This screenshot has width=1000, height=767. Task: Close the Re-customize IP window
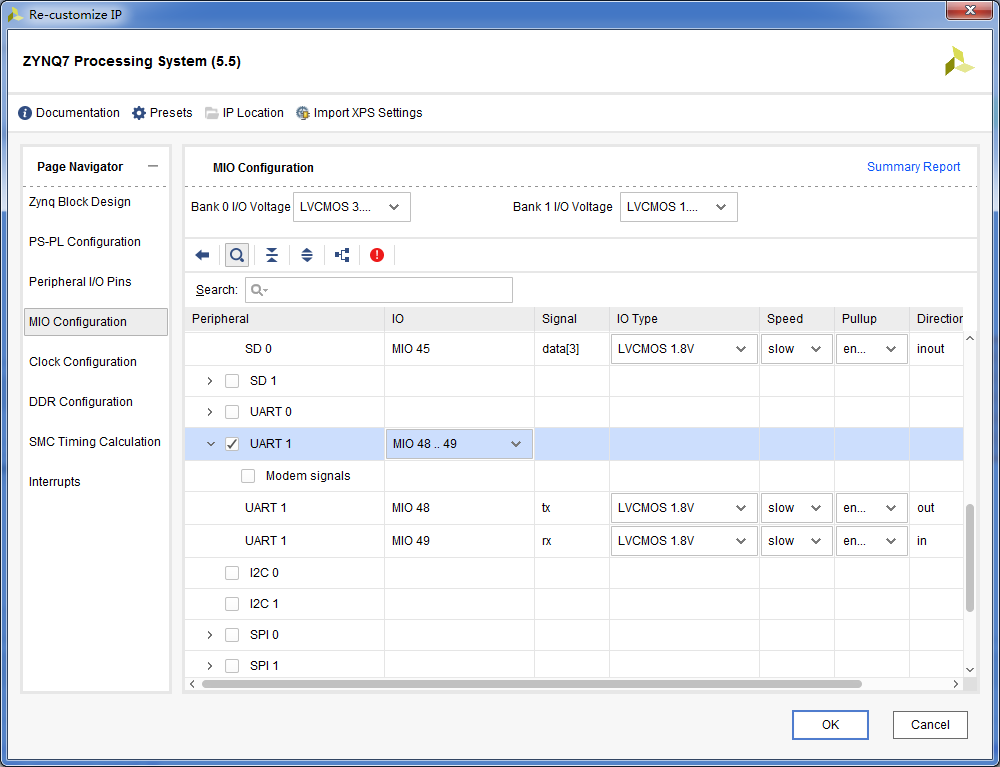970,10
